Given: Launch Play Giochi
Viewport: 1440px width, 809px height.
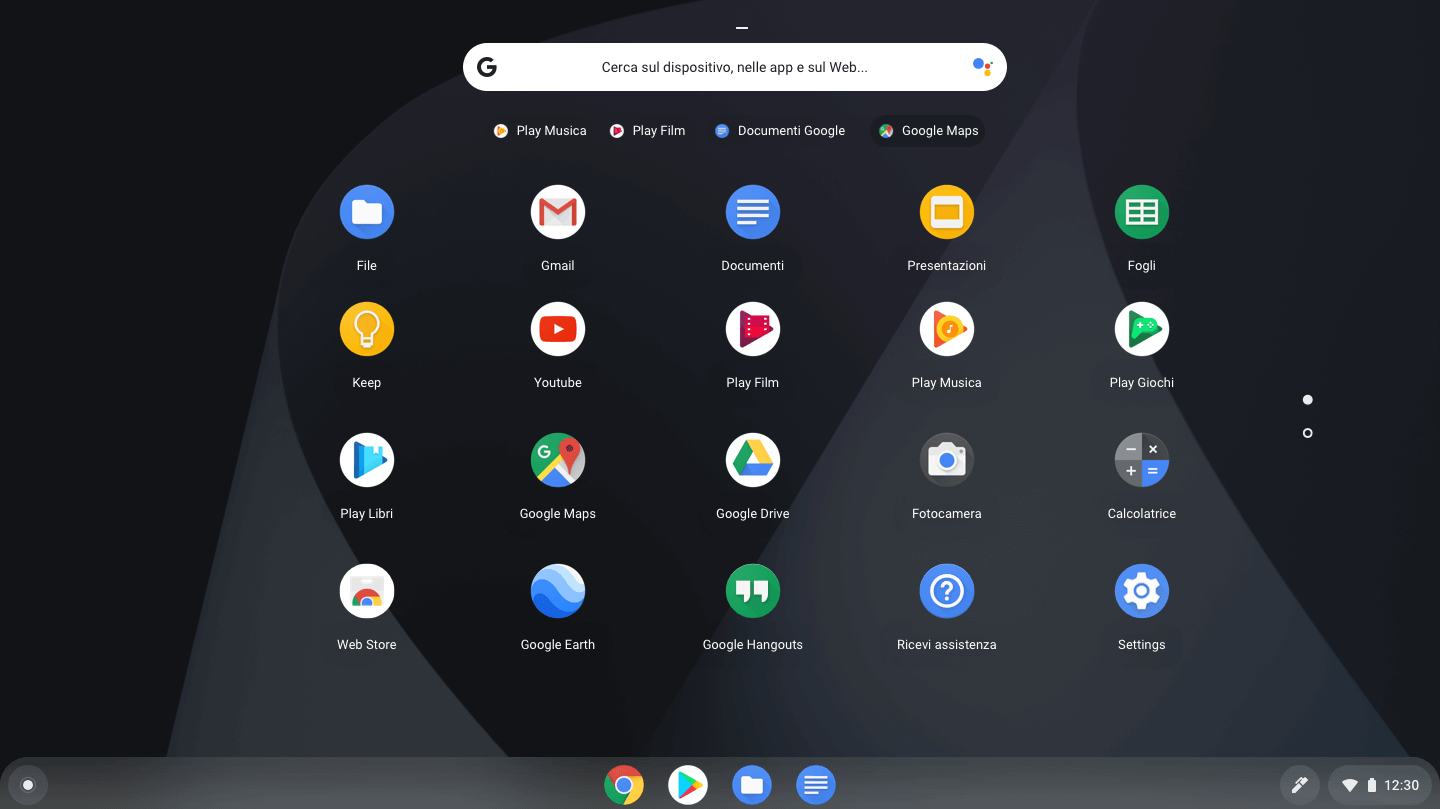Looking at the screenshot, I should [x=1142, y=329].
